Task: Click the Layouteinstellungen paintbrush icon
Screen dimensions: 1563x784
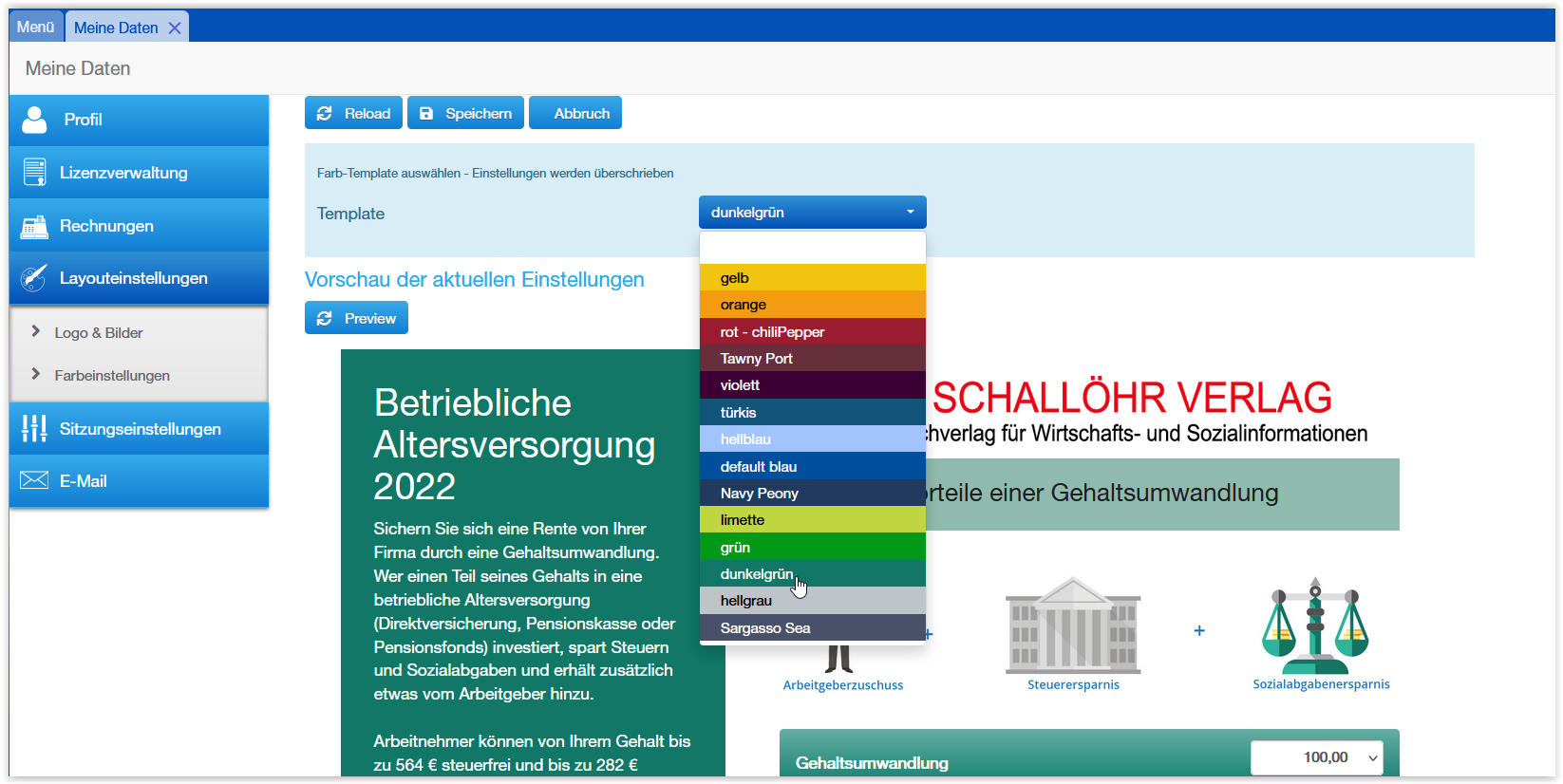Action: pyautogui.click(x=34, y=278)
